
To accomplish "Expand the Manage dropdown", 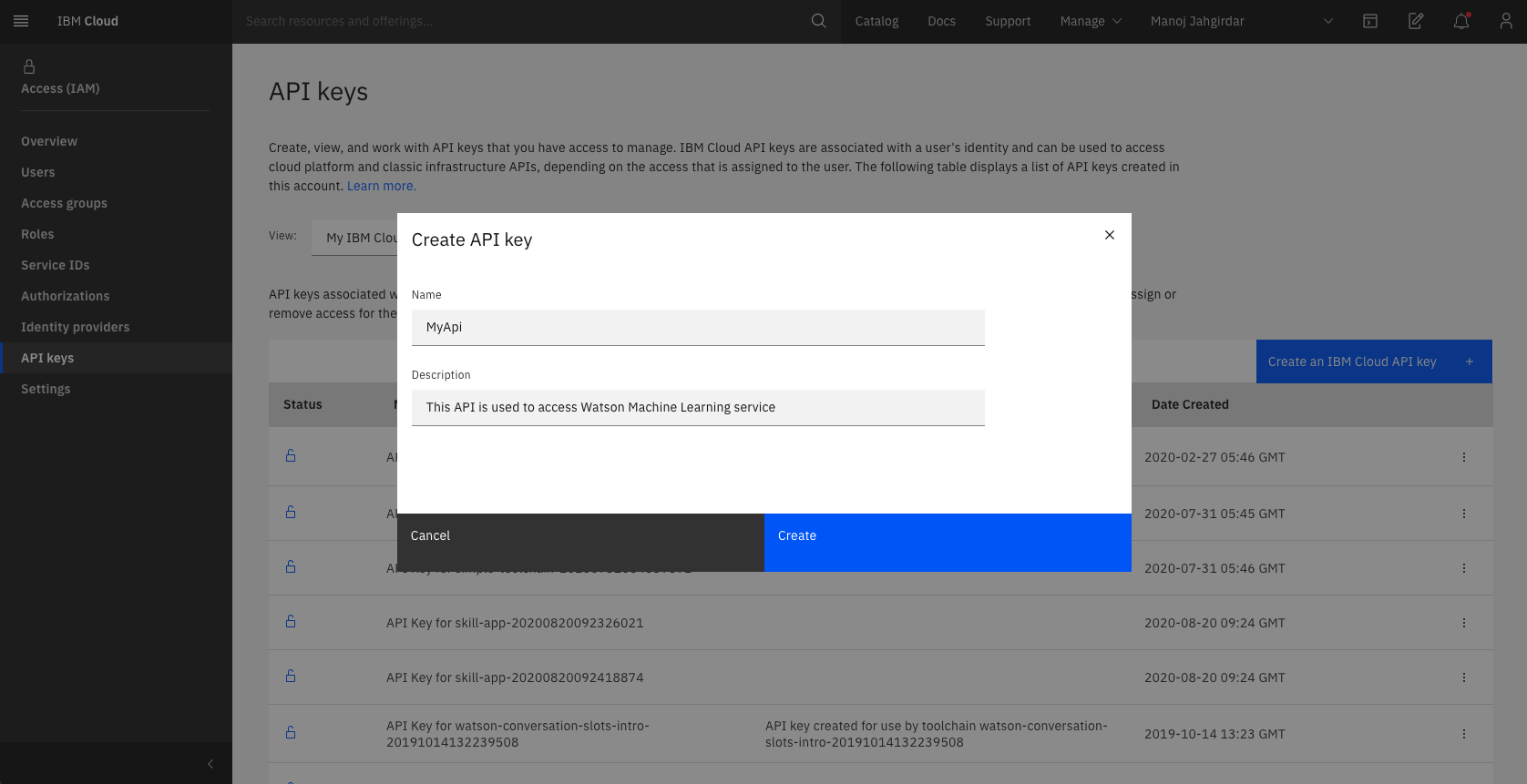I will 1091,21.
